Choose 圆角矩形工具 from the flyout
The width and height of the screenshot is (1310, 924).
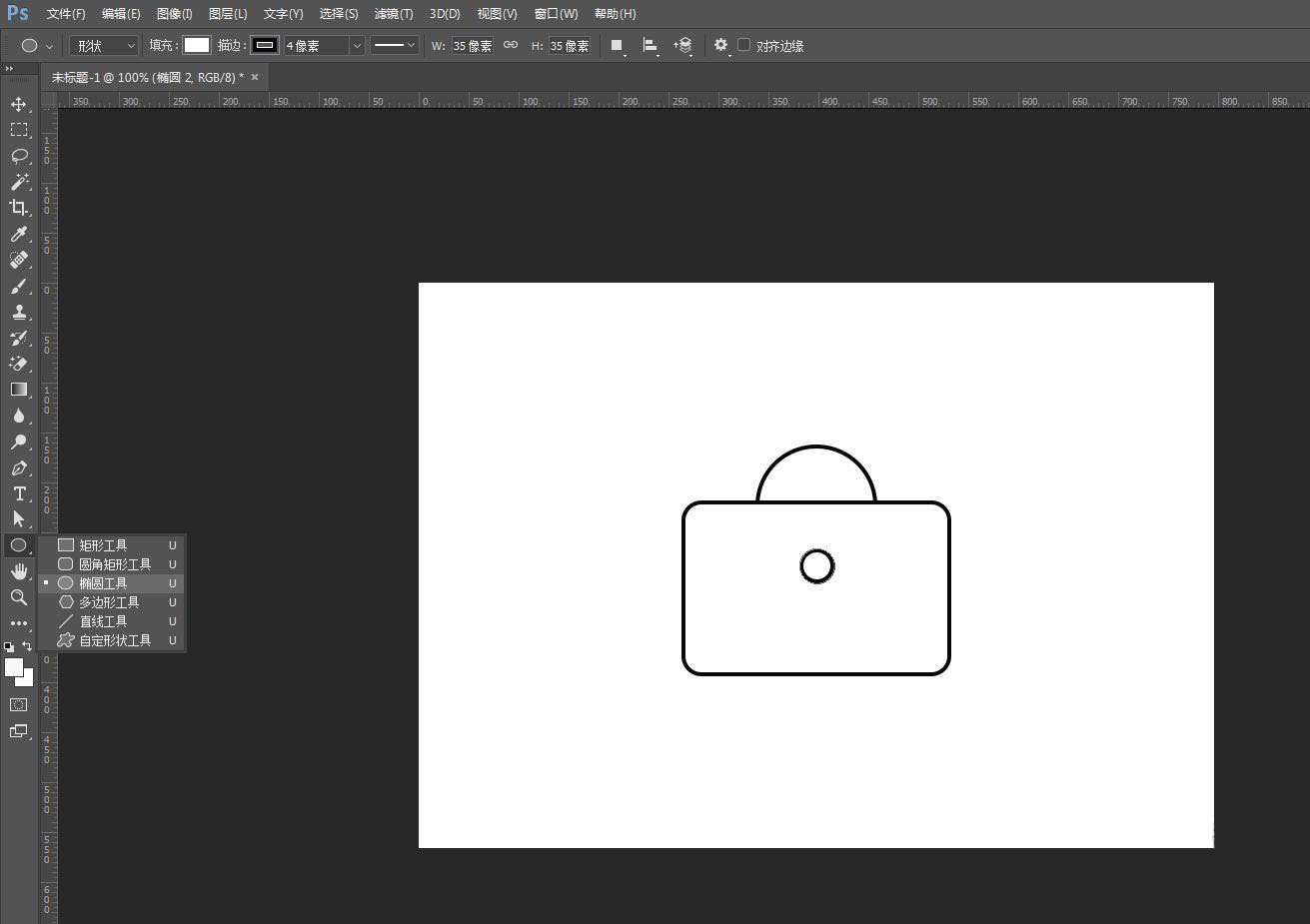(x=115, y=564)
